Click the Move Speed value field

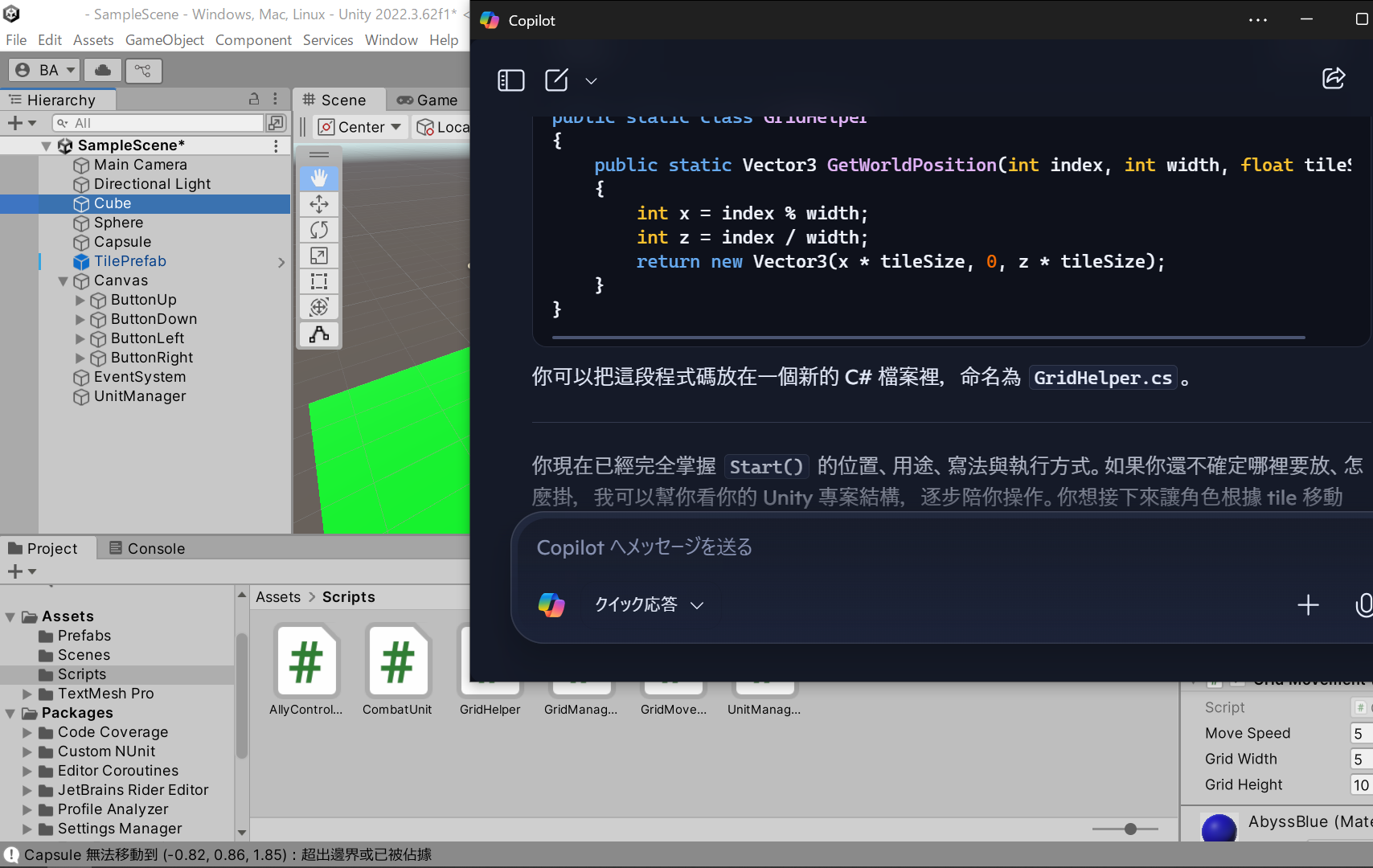pos(1360,733)
